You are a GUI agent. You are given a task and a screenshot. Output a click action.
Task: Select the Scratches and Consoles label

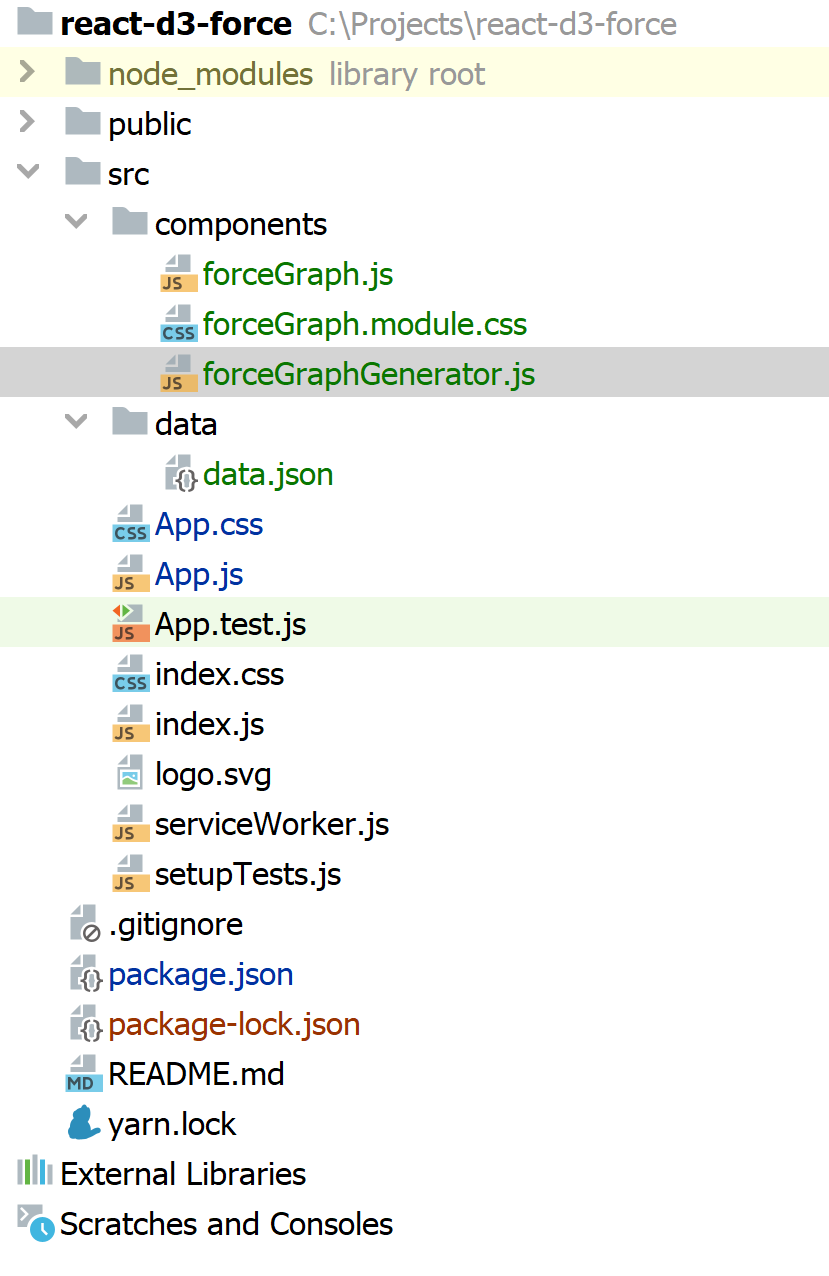click(x=226, y=1224)
